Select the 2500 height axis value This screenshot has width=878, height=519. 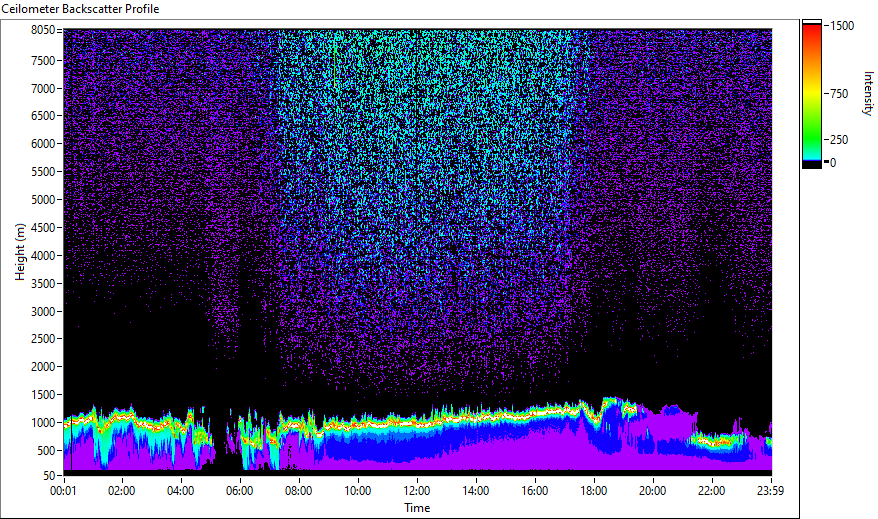coord(43,339)
